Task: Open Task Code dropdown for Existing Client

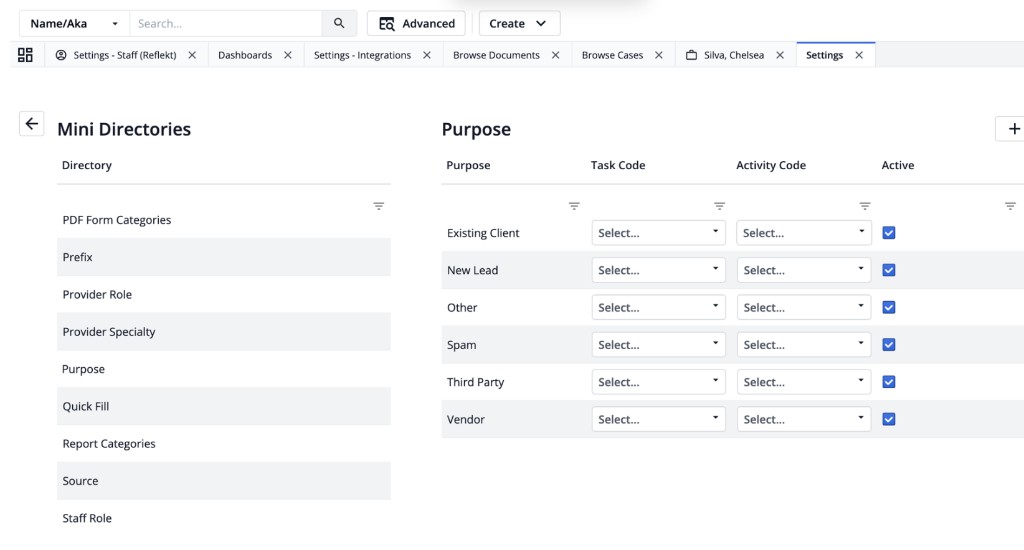Action: tap(658, 233)
